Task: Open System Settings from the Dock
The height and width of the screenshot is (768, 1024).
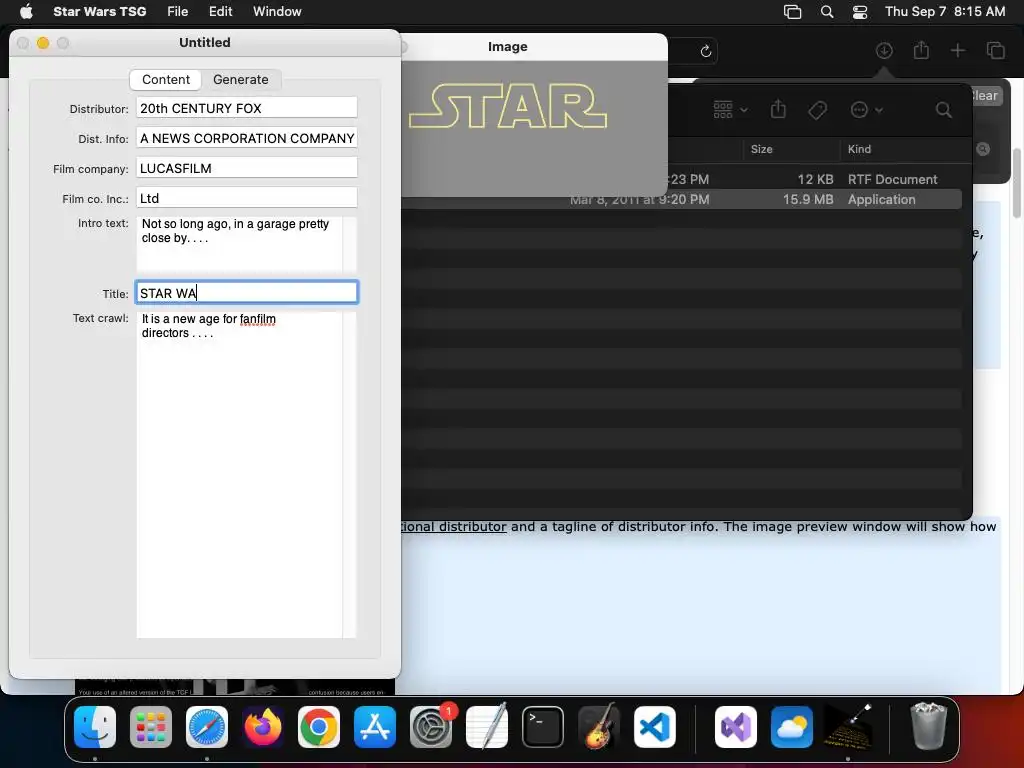Action: (431, 726)
